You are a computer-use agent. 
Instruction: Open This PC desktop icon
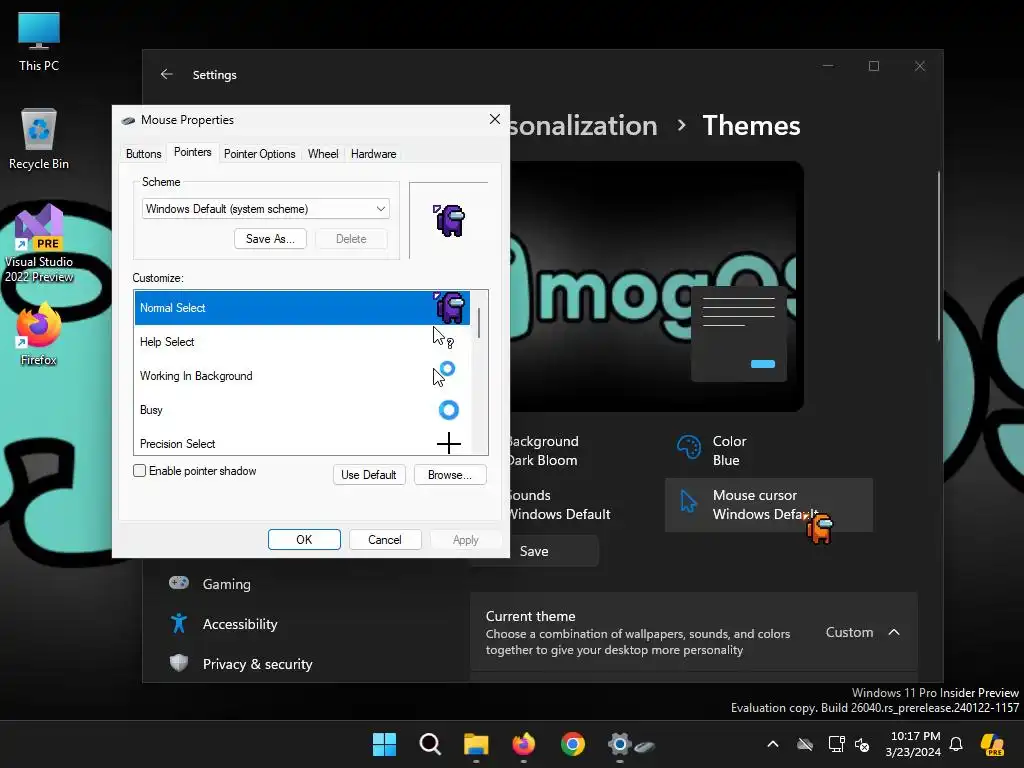coord(39,41)
